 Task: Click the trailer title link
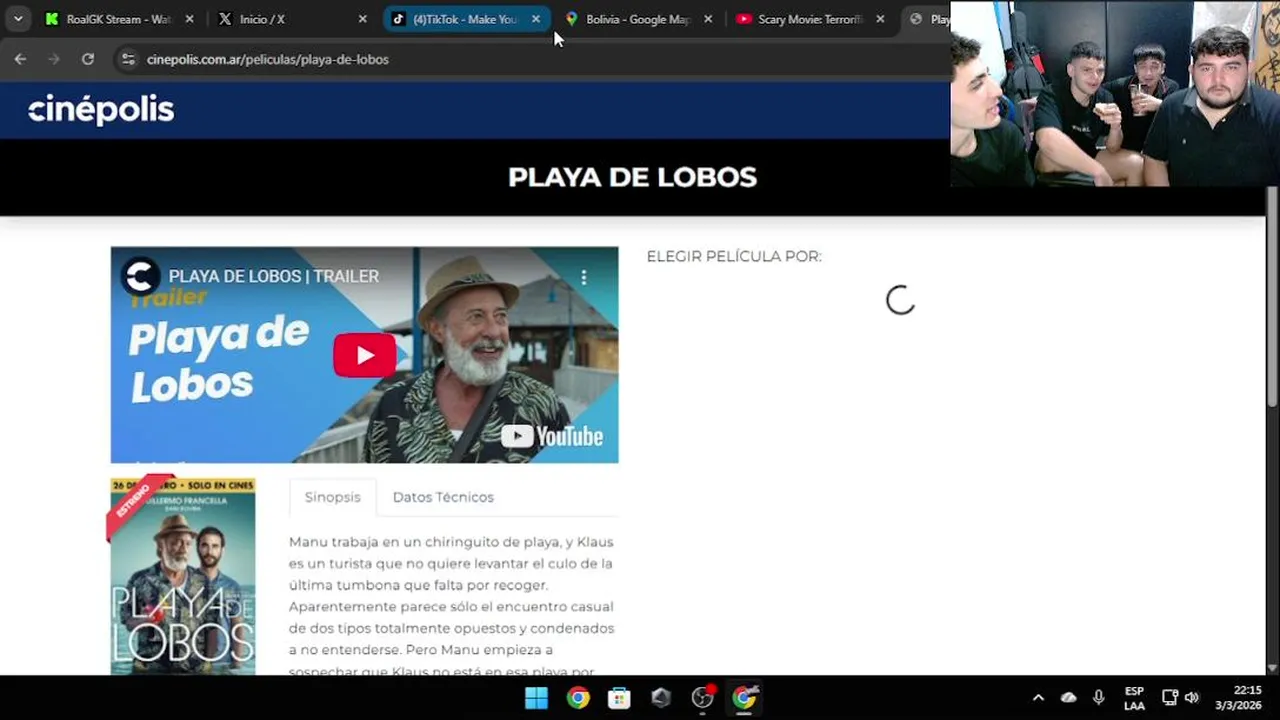coord(273,276)
